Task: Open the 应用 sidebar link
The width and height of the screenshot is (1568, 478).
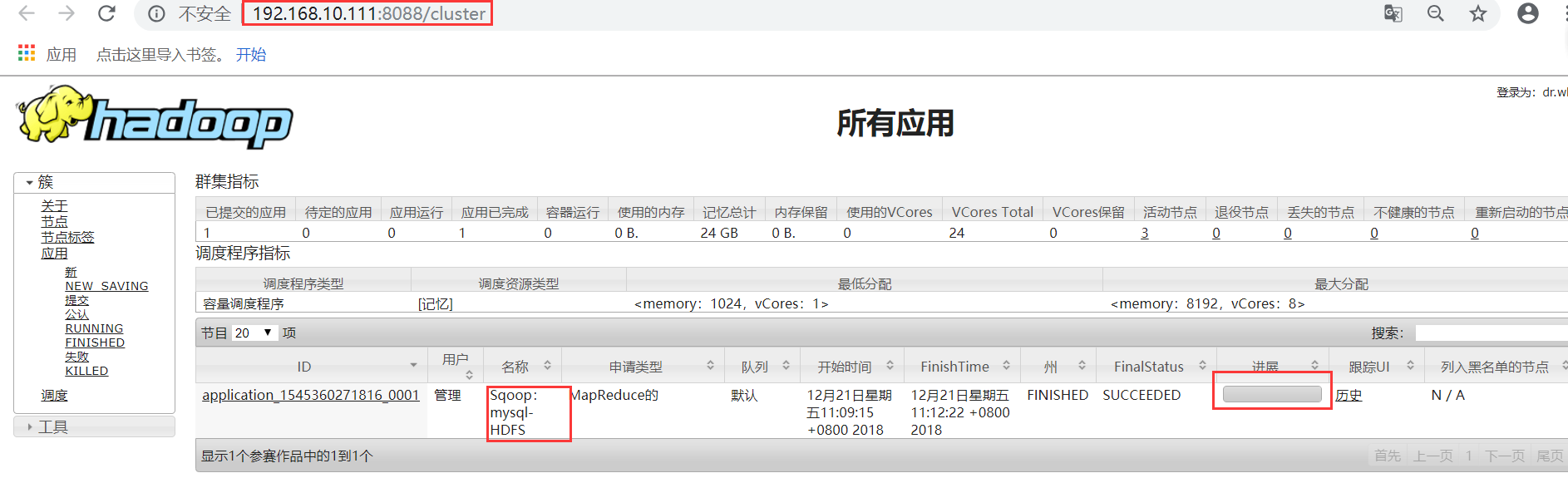Action: tap(54, 254)
